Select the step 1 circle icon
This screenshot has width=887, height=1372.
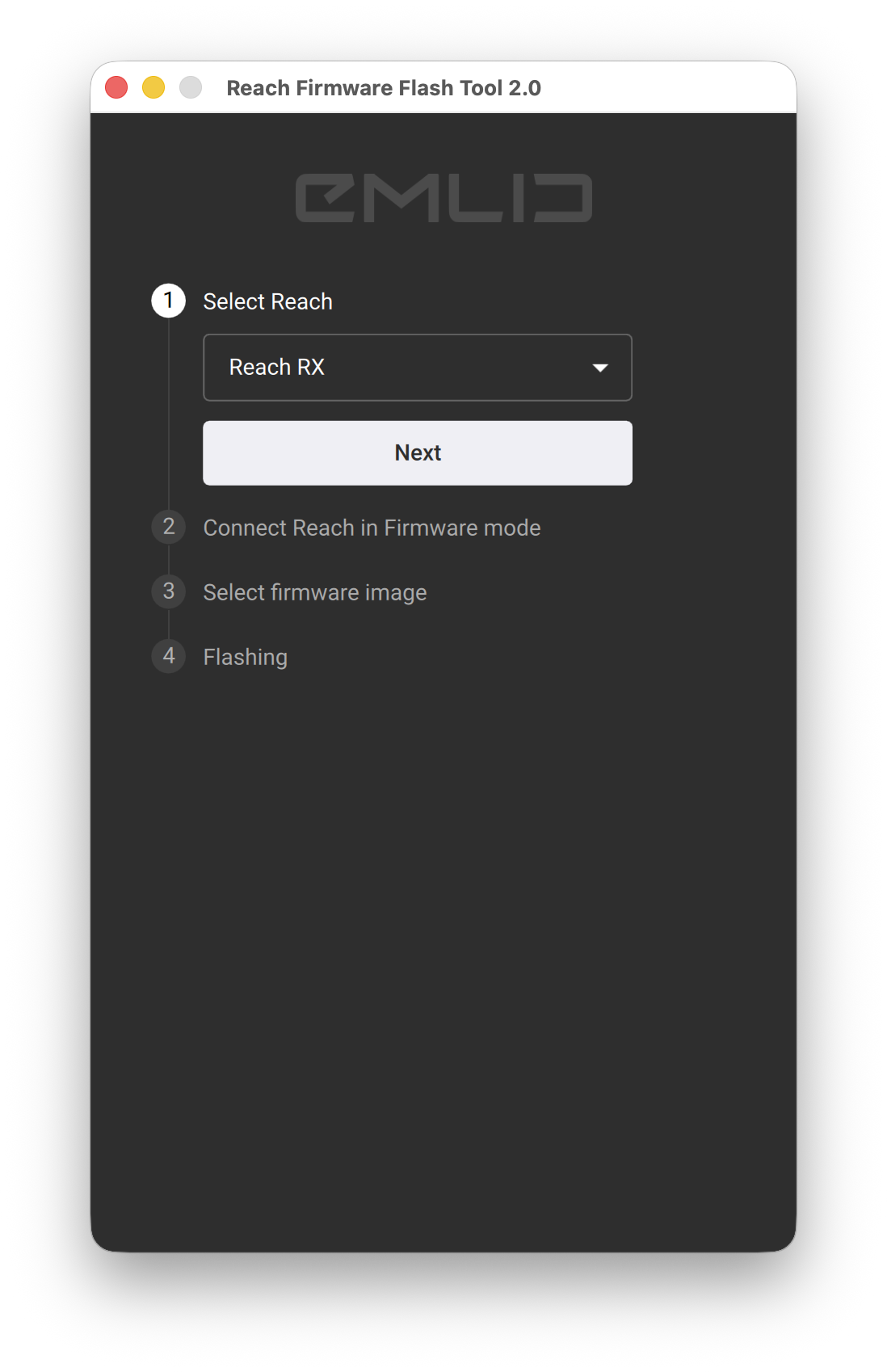click(x=168, y=301)
